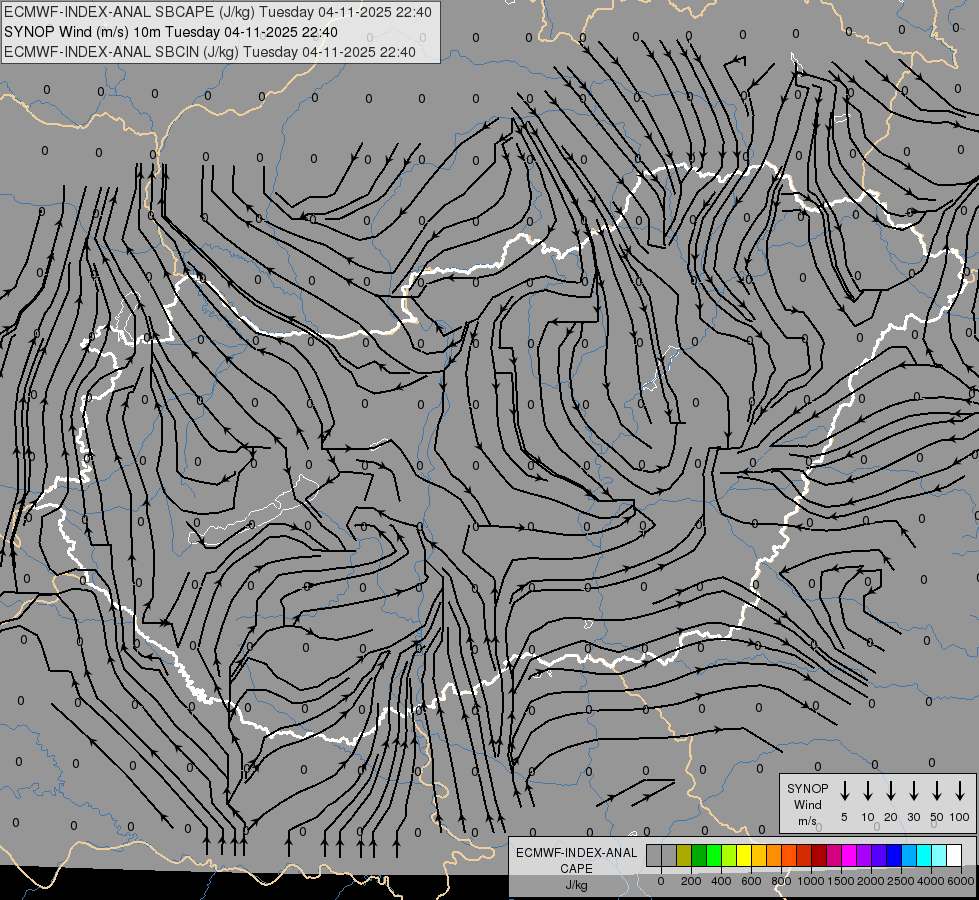Click the '4000' CAPE scale label
Viewport: 979px width, 900px height.
931,881
